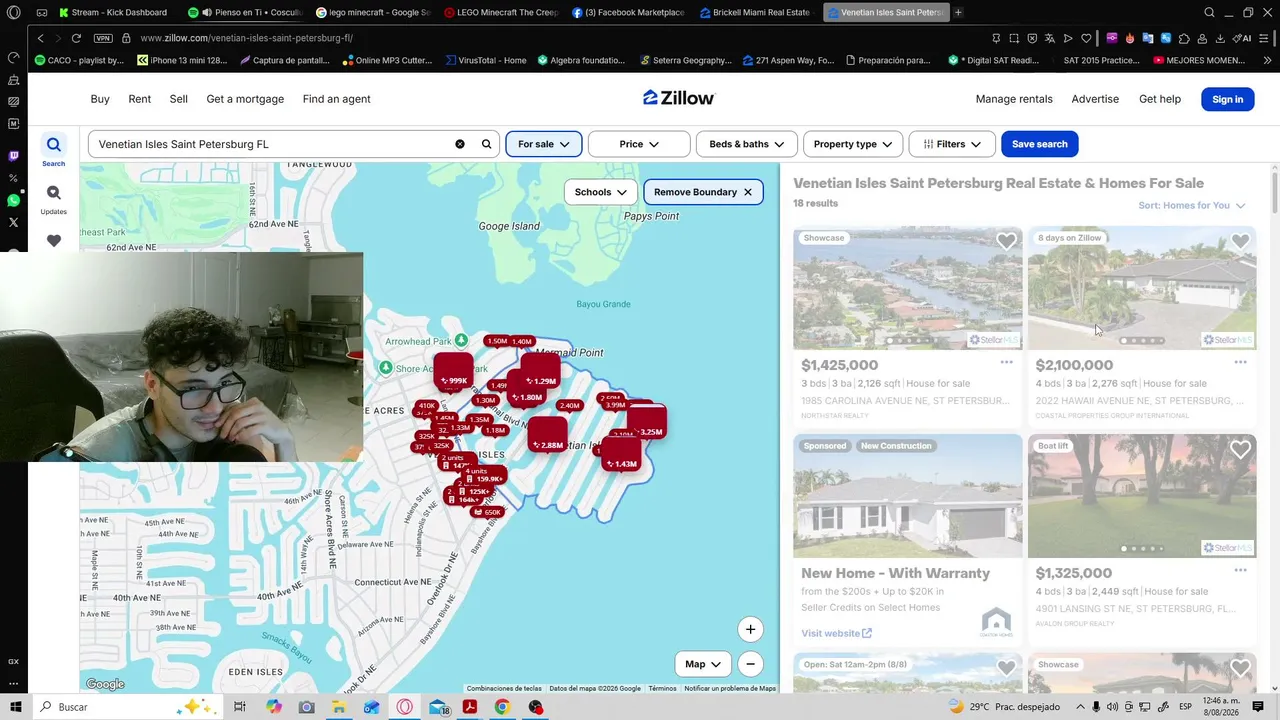This screenshot has width=1280, height=720.
Task: Open Google Chrome from the taskbar
Action: coord(502,707)
